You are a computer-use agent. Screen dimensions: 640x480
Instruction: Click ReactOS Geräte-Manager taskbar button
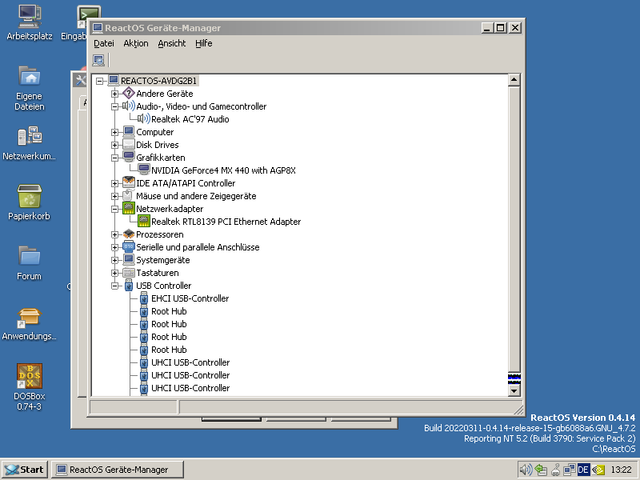pyautogui.click(x=118, y=469)
